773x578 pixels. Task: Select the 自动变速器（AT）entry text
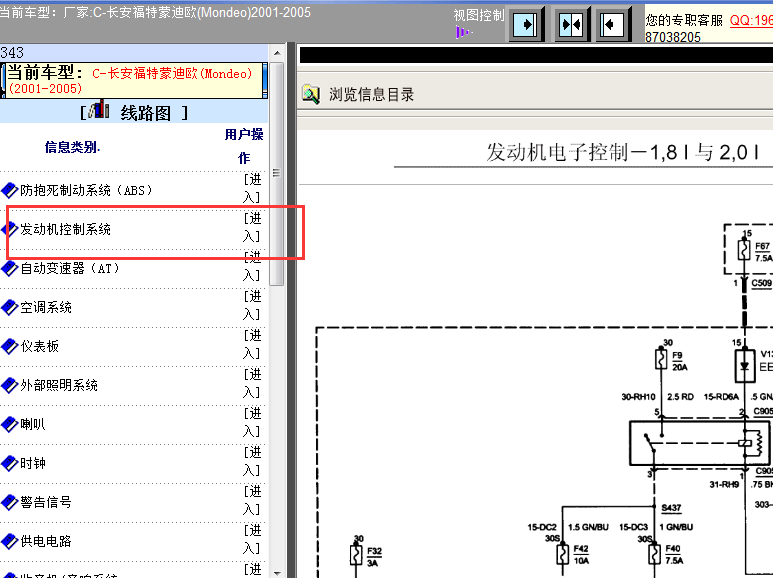point(70,268)
